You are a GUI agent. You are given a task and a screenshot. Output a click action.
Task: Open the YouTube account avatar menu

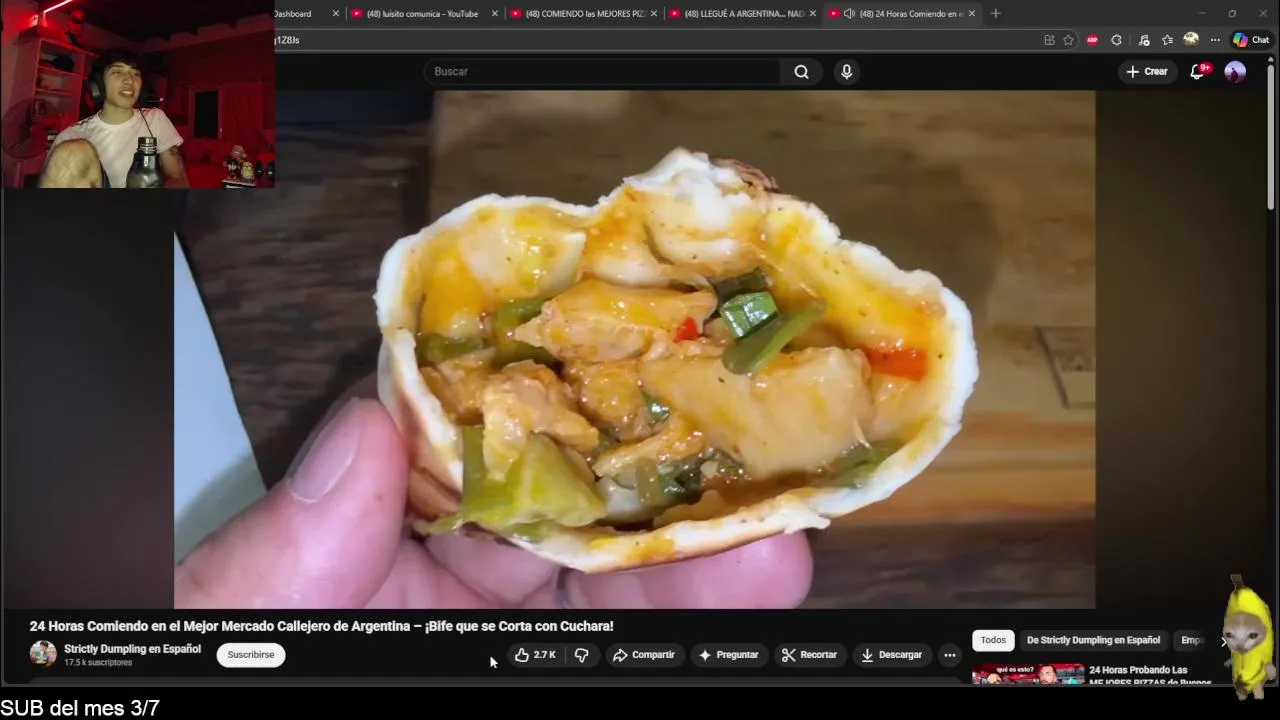pyautogui.click(x=1235, y=72)
